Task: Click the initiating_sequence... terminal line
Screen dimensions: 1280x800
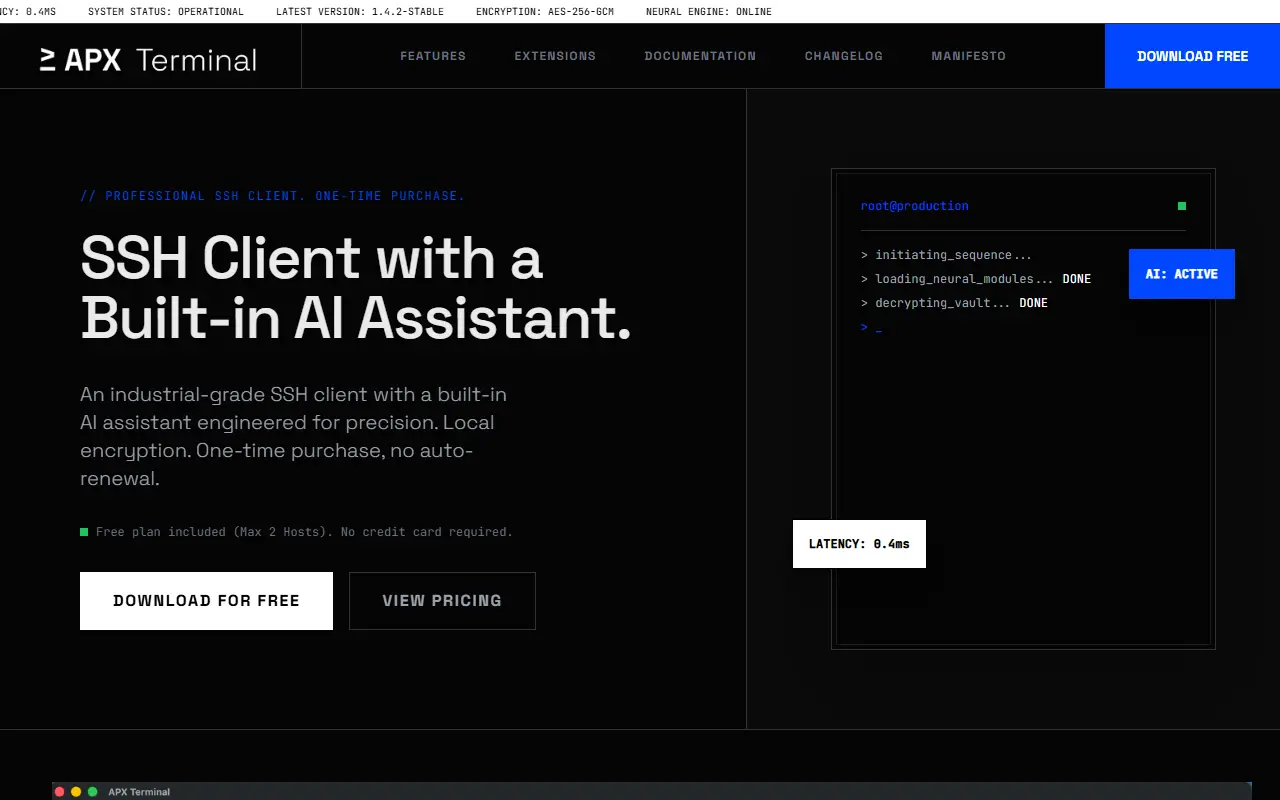Action: coord(946,255)
